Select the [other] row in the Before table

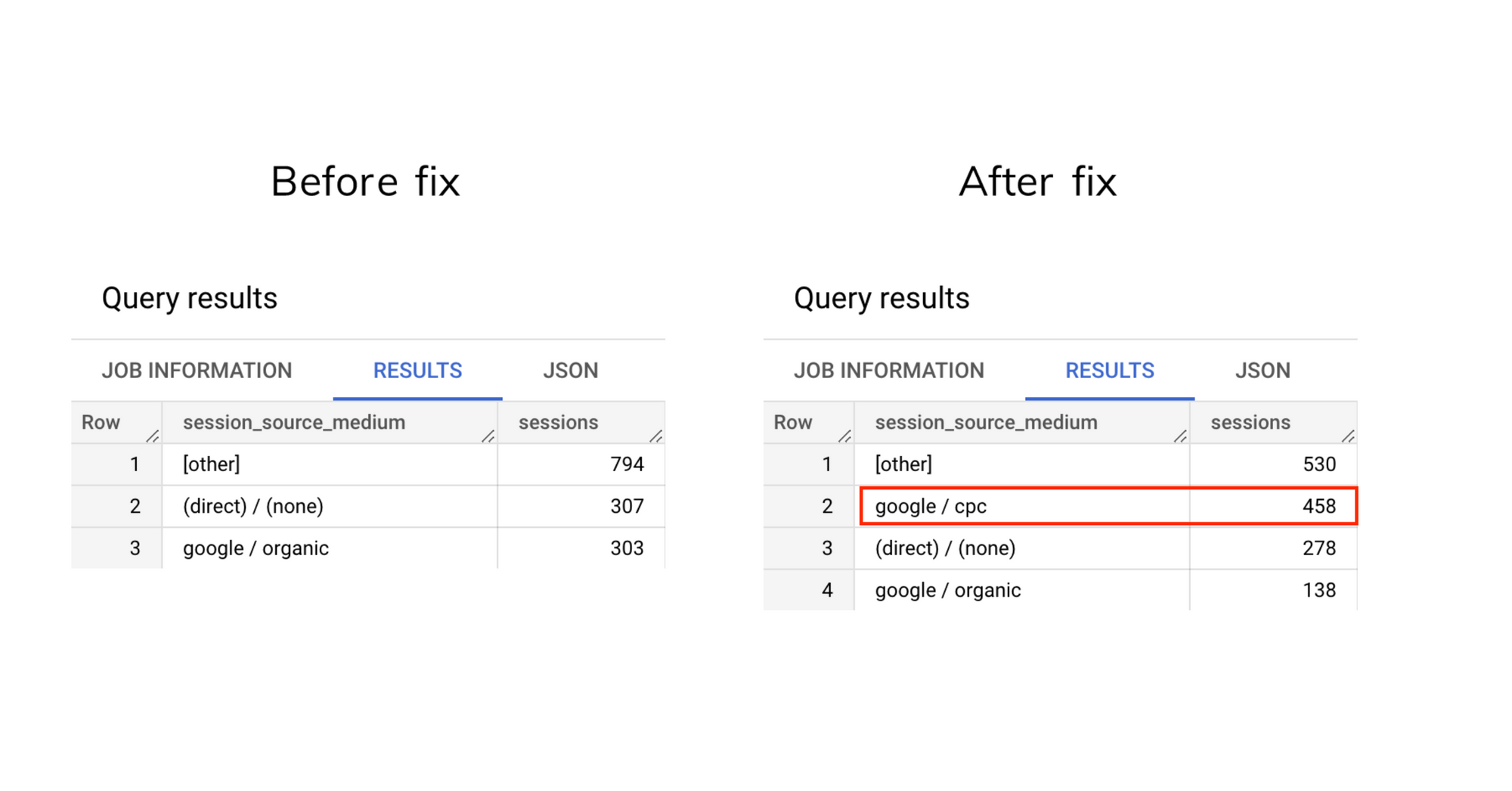[212, 464]
